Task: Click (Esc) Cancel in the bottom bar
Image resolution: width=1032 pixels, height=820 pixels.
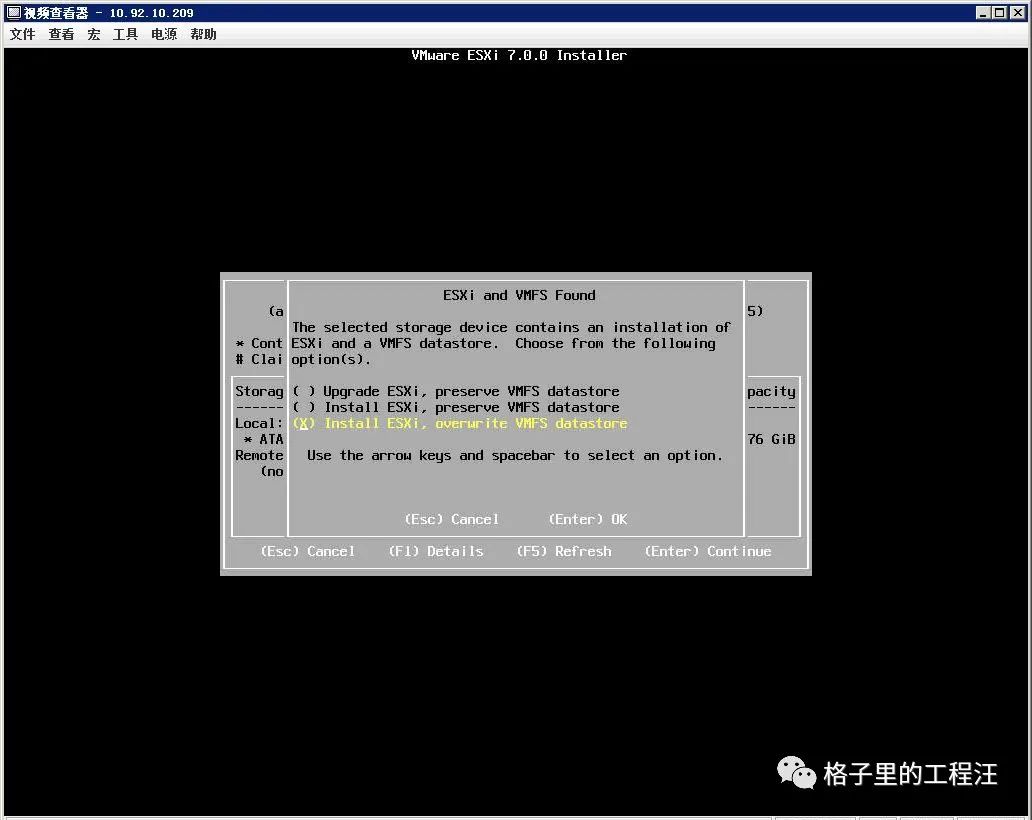Action: pyautogui.click(x=307, y=551)
